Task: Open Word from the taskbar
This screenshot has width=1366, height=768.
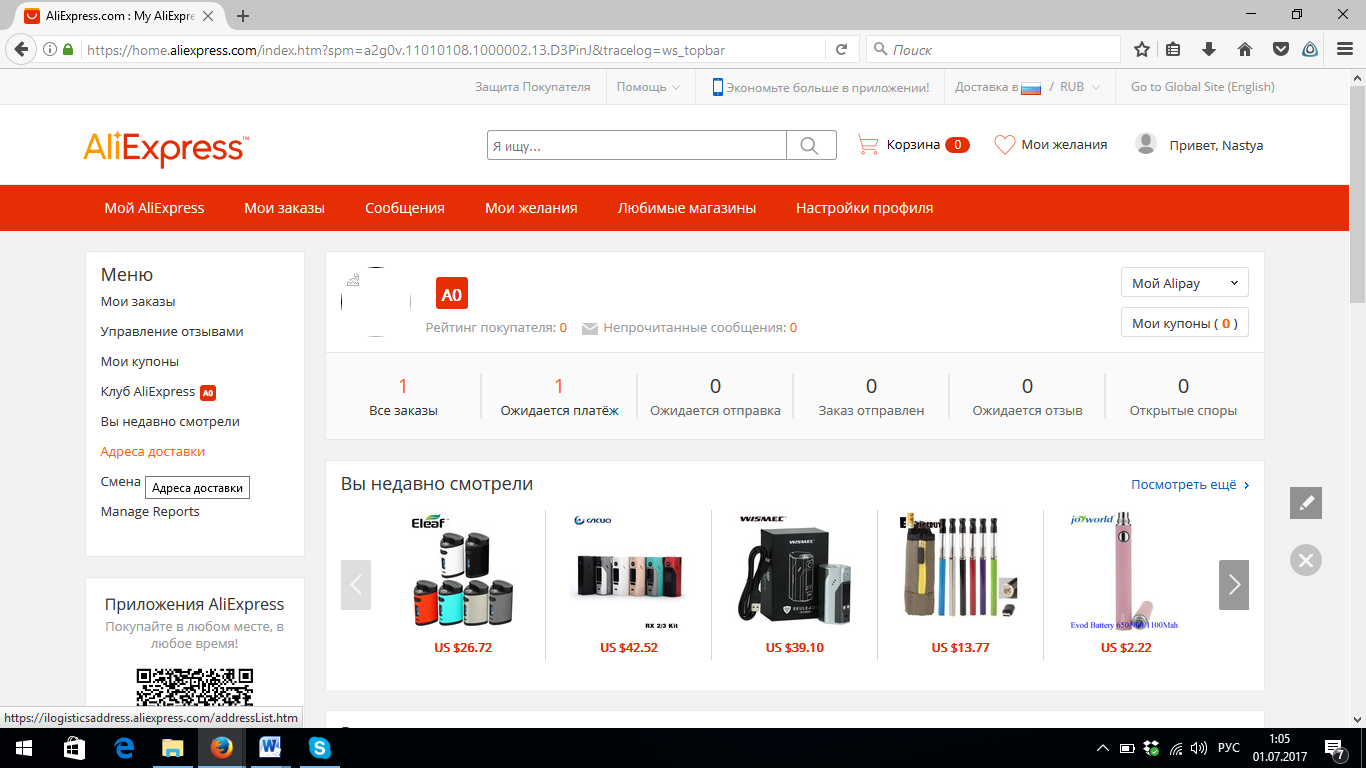Action: (270, 748)
